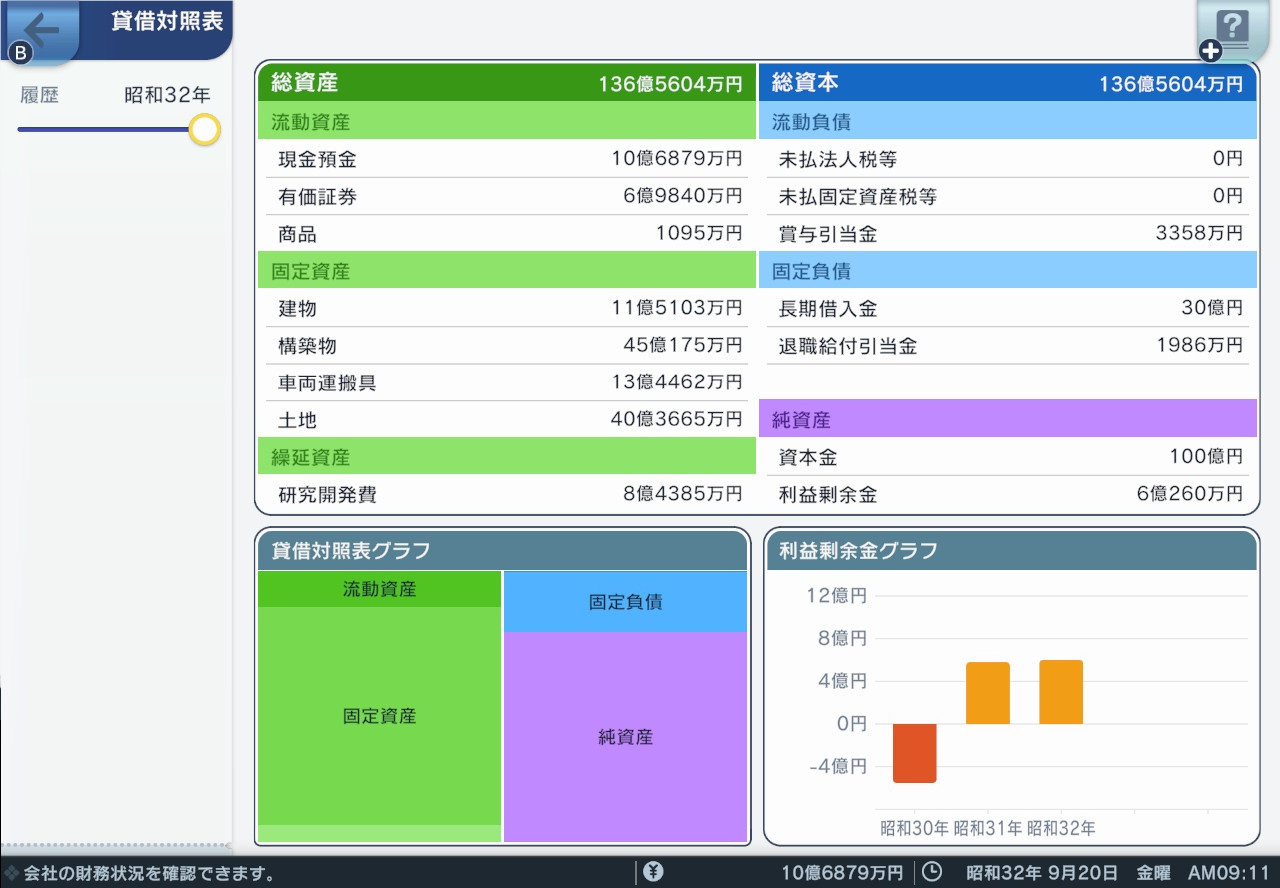The width and height of the screenshot is (1280, 888).
Task: Select the 商品 row
Action: tap(507, 233)
